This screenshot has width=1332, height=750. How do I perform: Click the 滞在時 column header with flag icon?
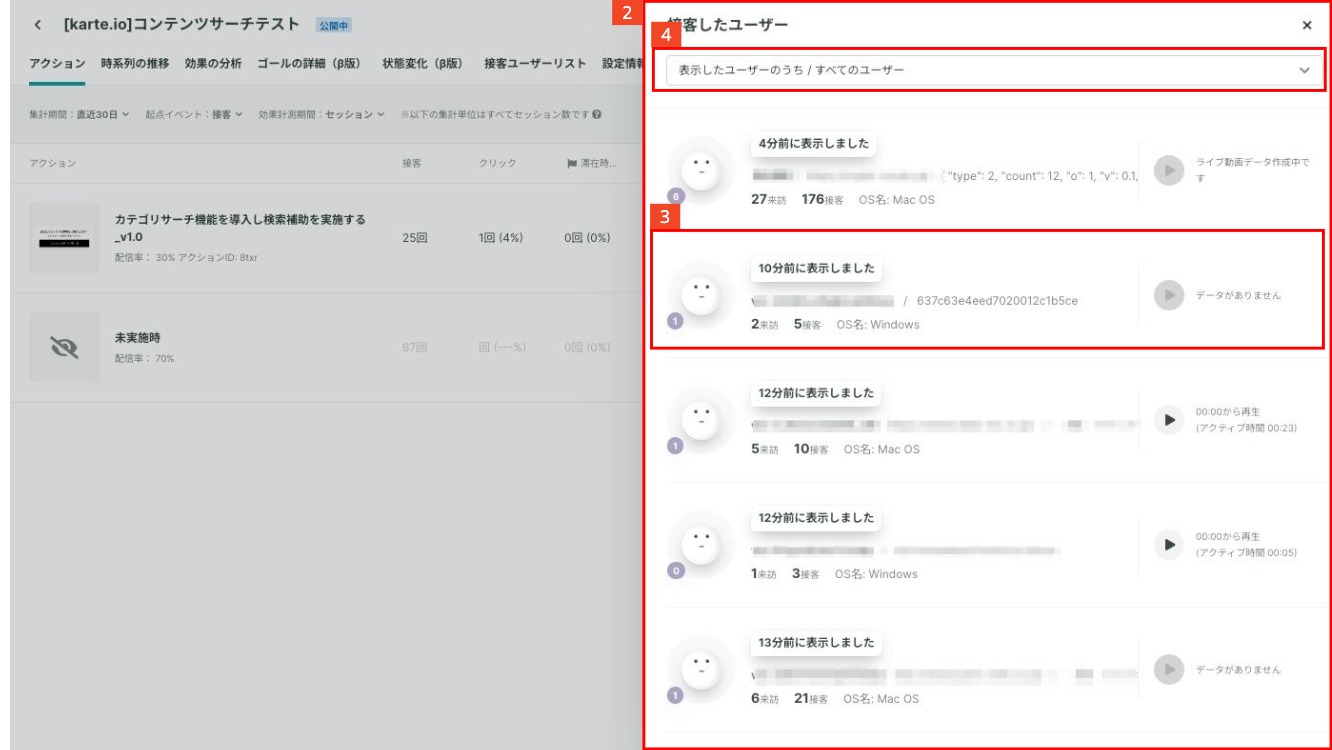590,162
